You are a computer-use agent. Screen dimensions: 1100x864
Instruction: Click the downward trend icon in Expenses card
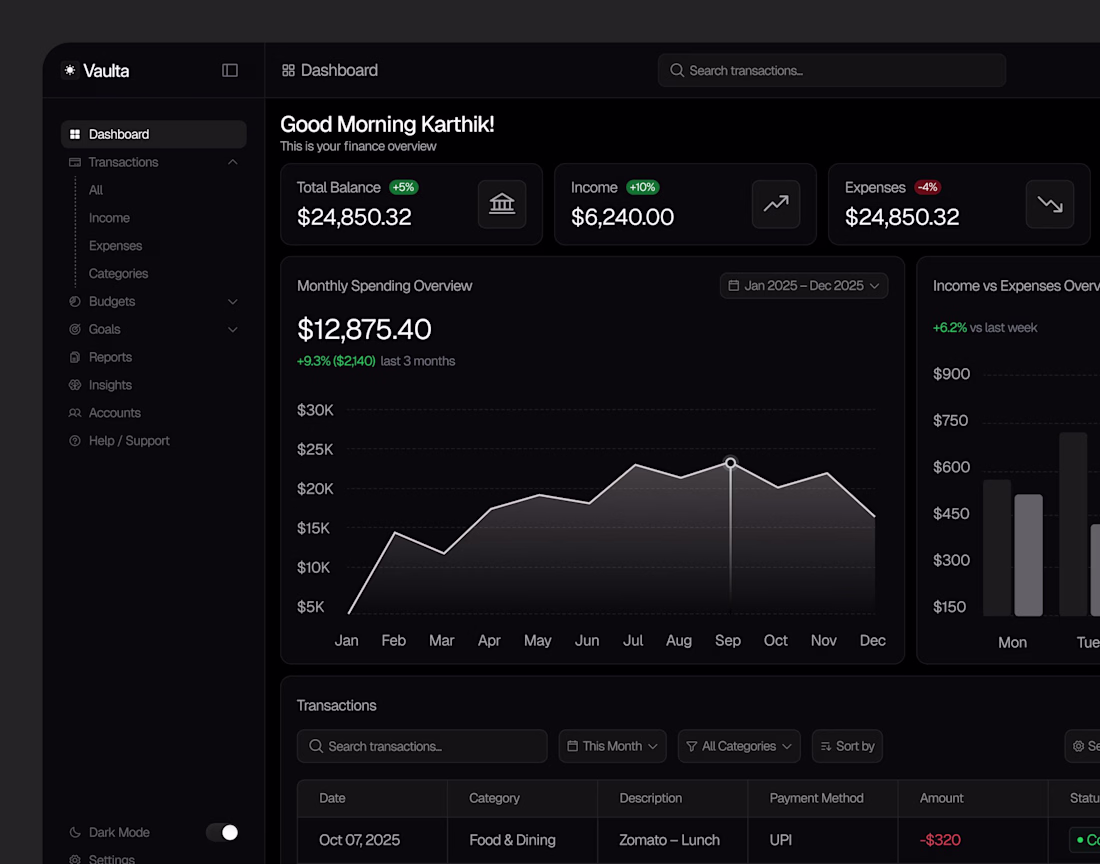[x=1049, y=204]
